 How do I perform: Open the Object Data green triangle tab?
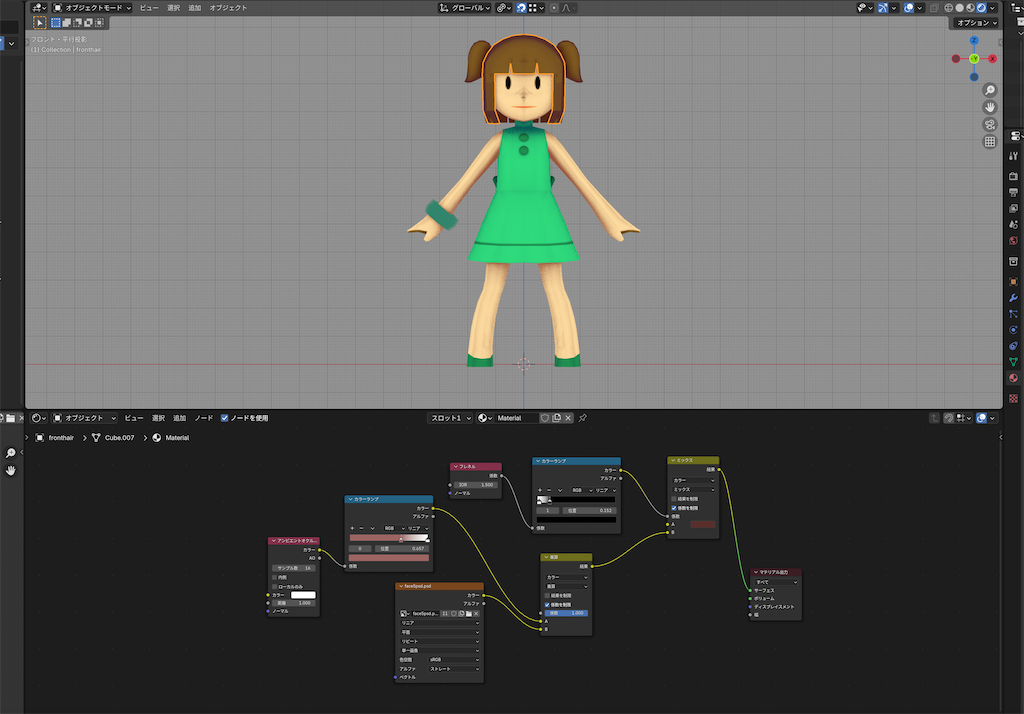point(1013,361)
